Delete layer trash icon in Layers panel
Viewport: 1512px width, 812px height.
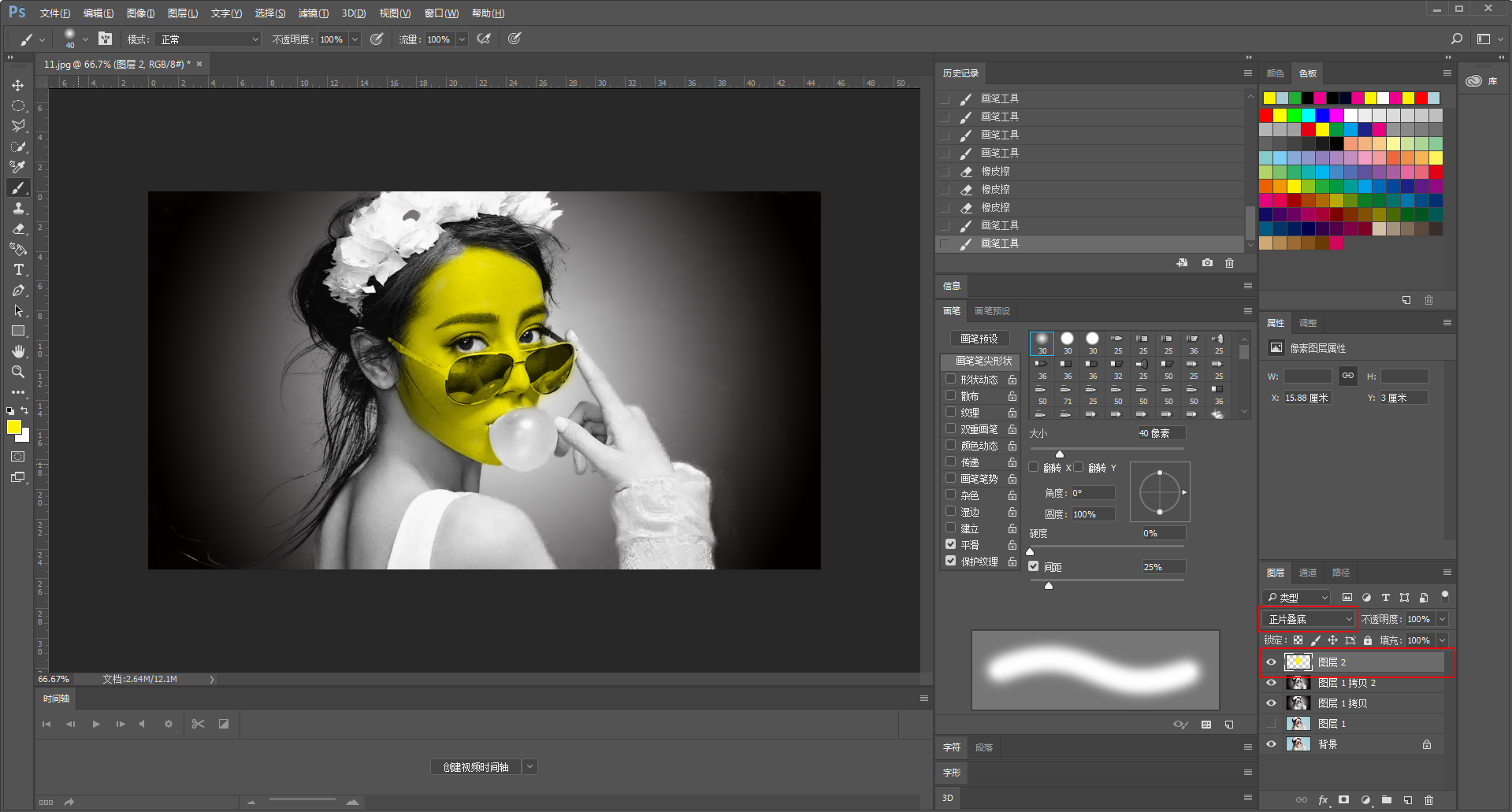[x=1429, y=800]
